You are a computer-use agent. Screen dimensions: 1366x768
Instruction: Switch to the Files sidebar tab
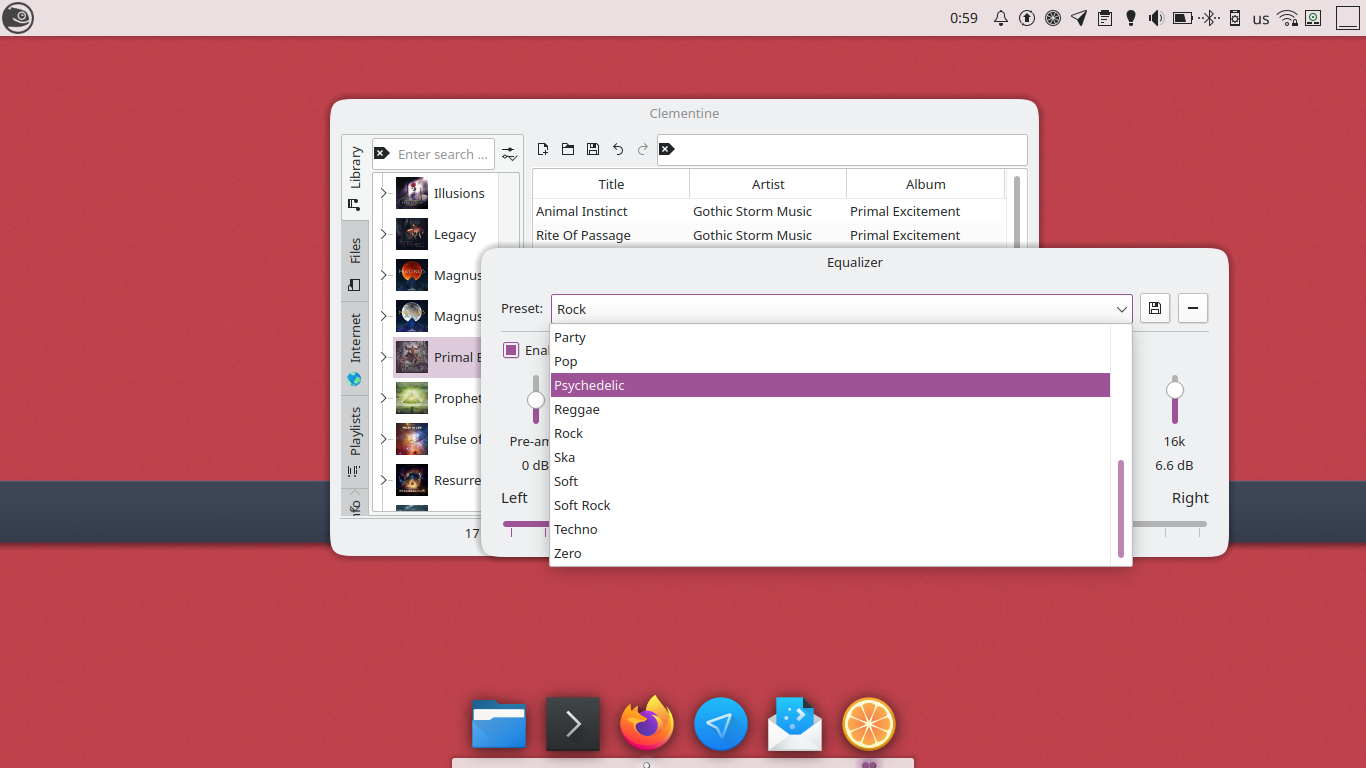[x=355, y=262]
